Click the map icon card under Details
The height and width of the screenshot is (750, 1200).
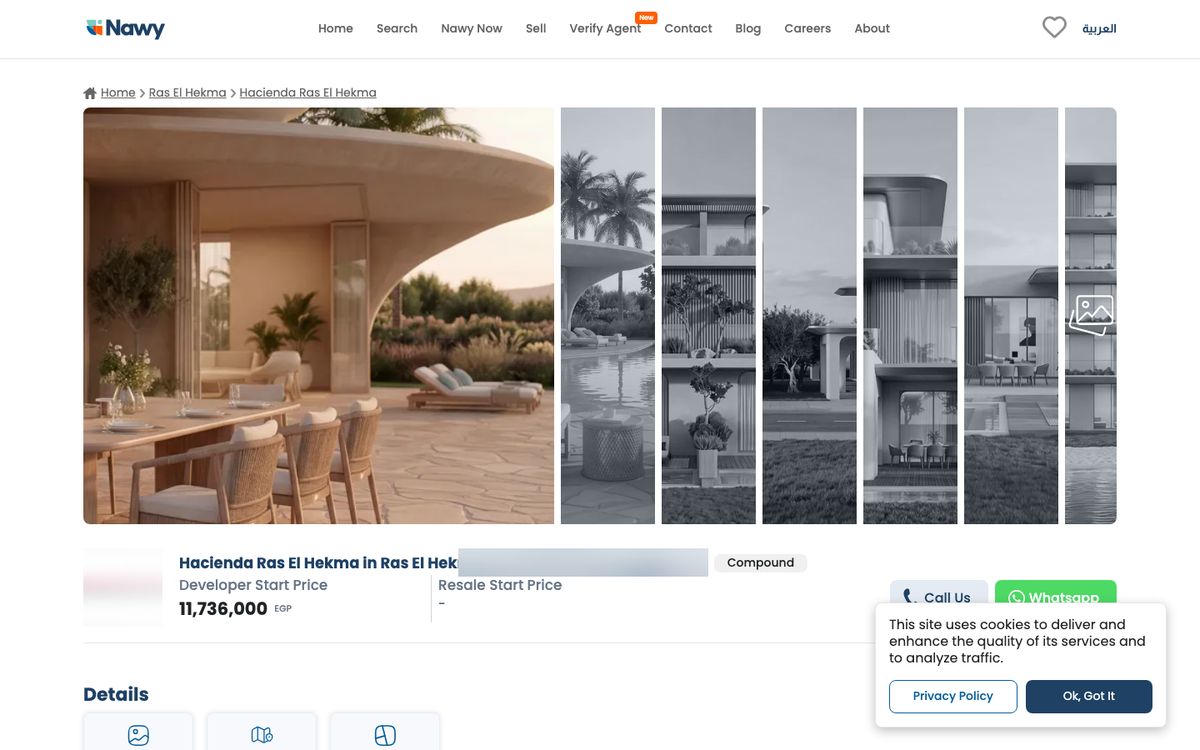tap(262, 732)
